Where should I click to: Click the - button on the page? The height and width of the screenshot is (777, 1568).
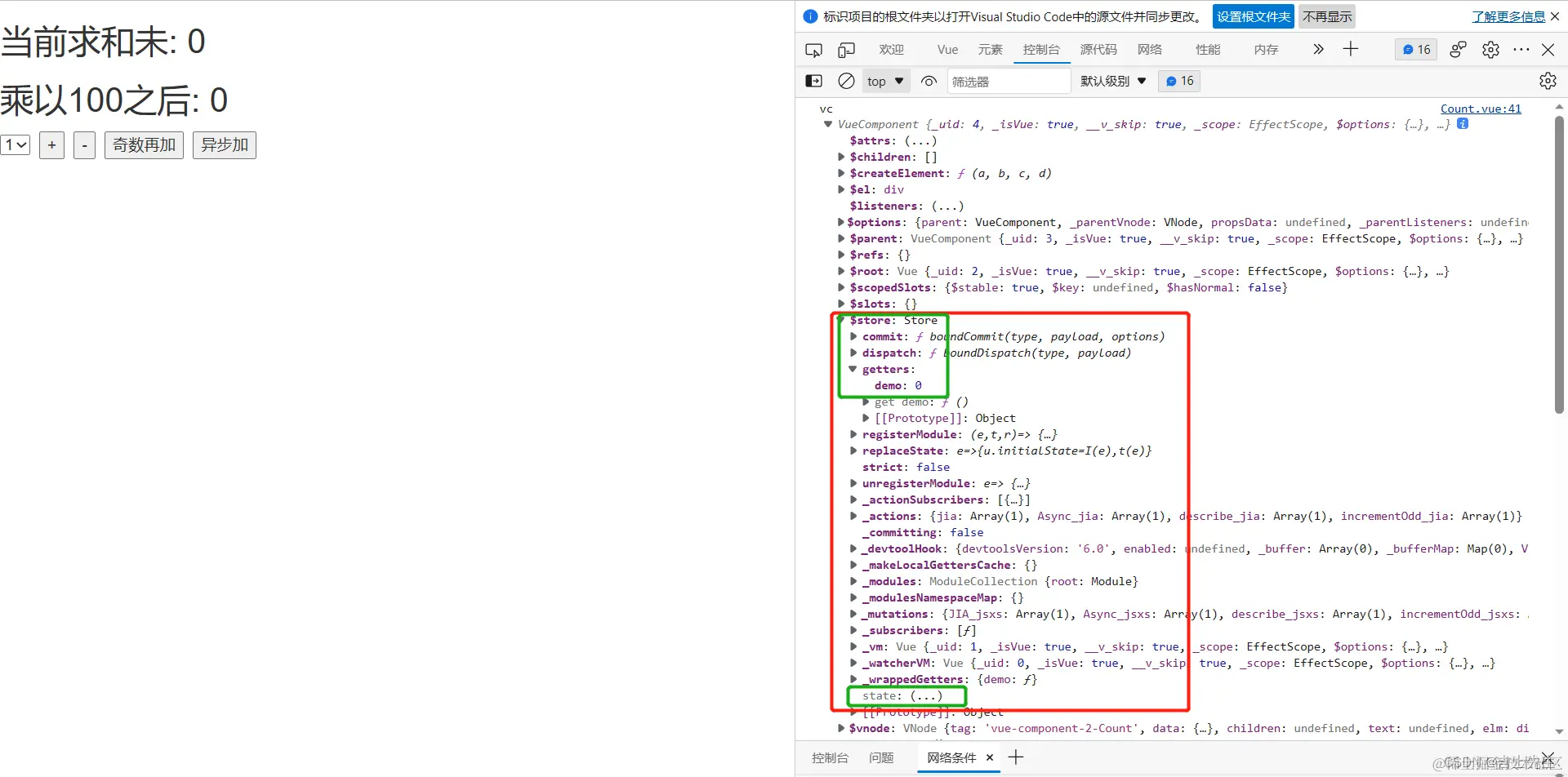click(x=84, y=145)
